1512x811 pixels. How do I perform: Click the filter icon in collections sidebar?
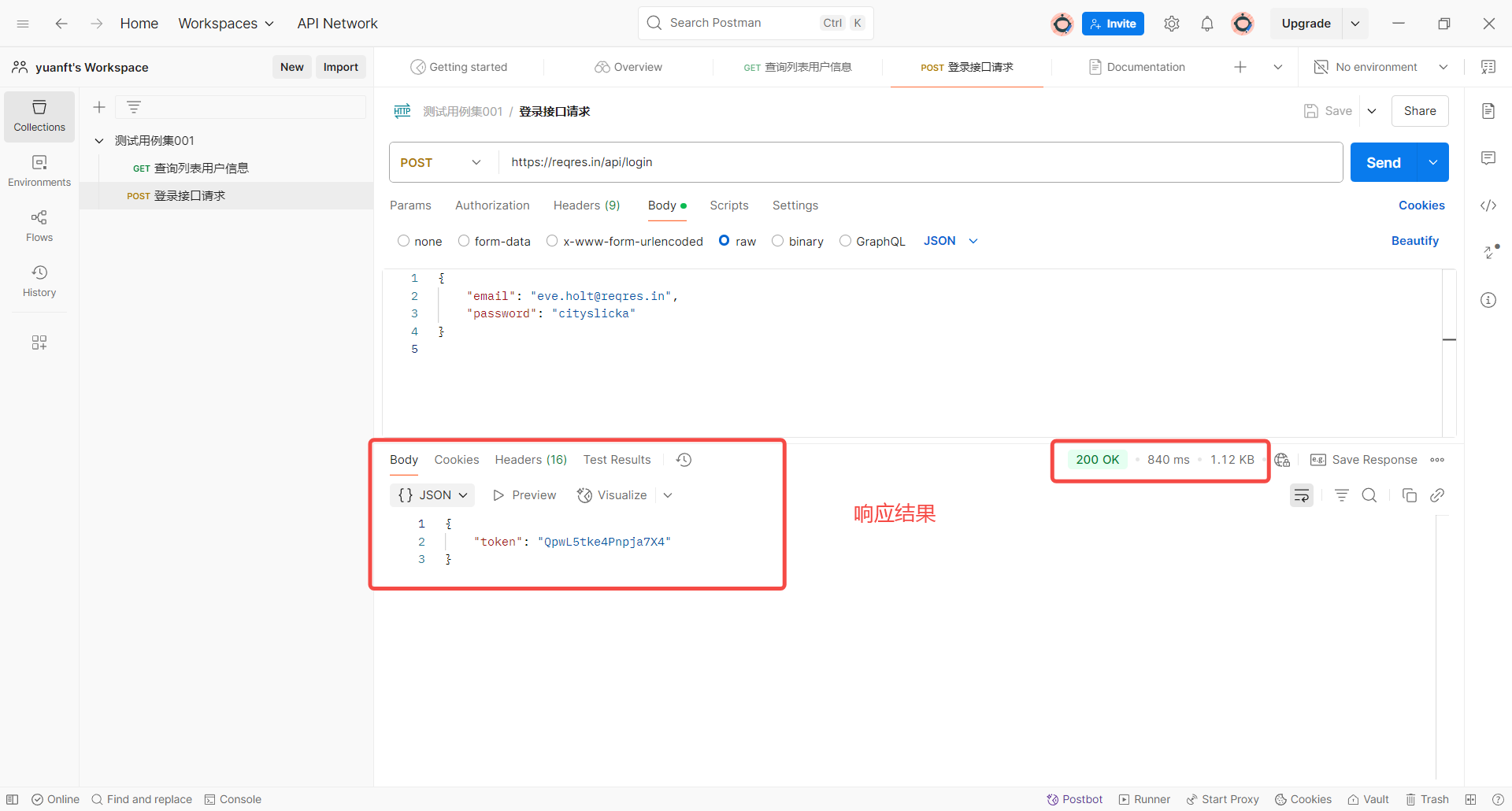click(x=134, y=107)
